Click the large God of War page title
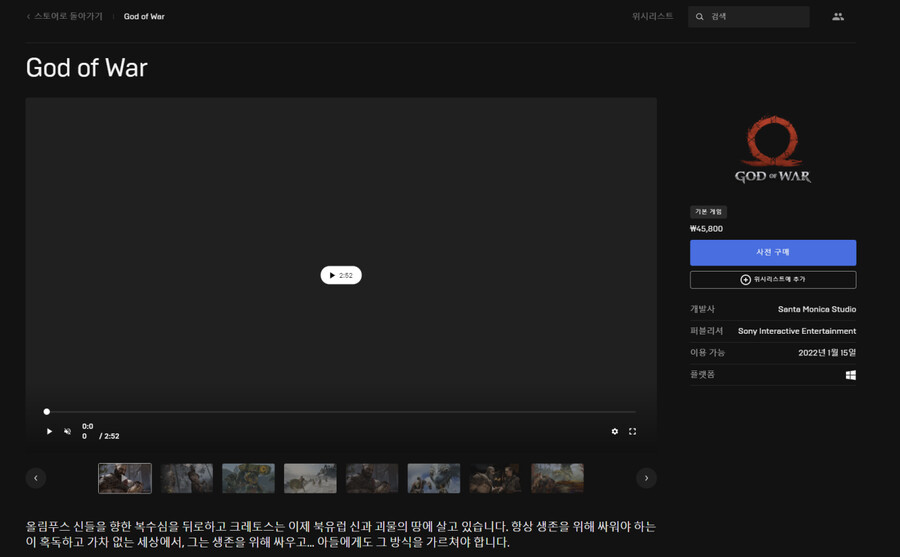This screenshot has width=900, height=557. coord(87,68)
